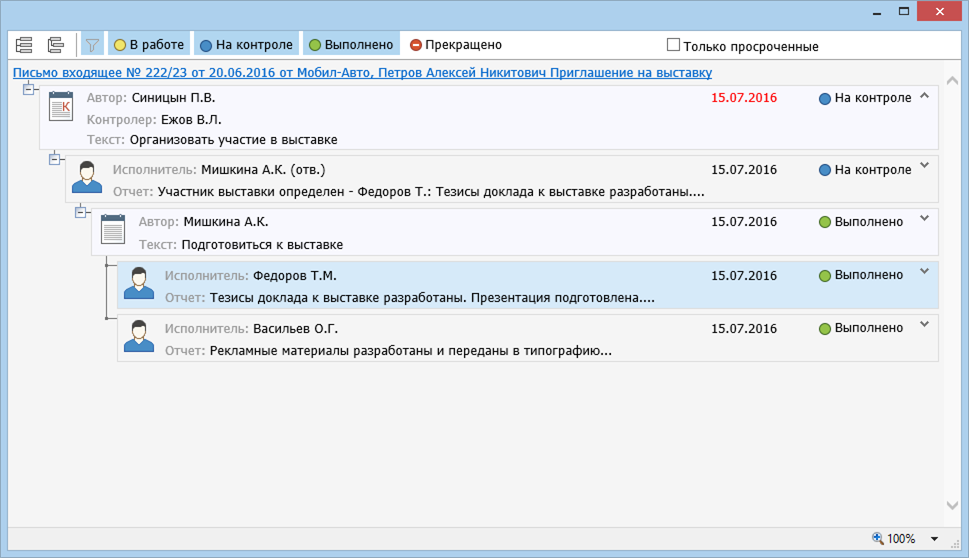The width and height of the screenshot is (969, 558).
Task: Select the report 'Тезисы доклада к выставке разработаны. Презентация подготовлена'
Action: pyautogui.click(x=425, y=298)
